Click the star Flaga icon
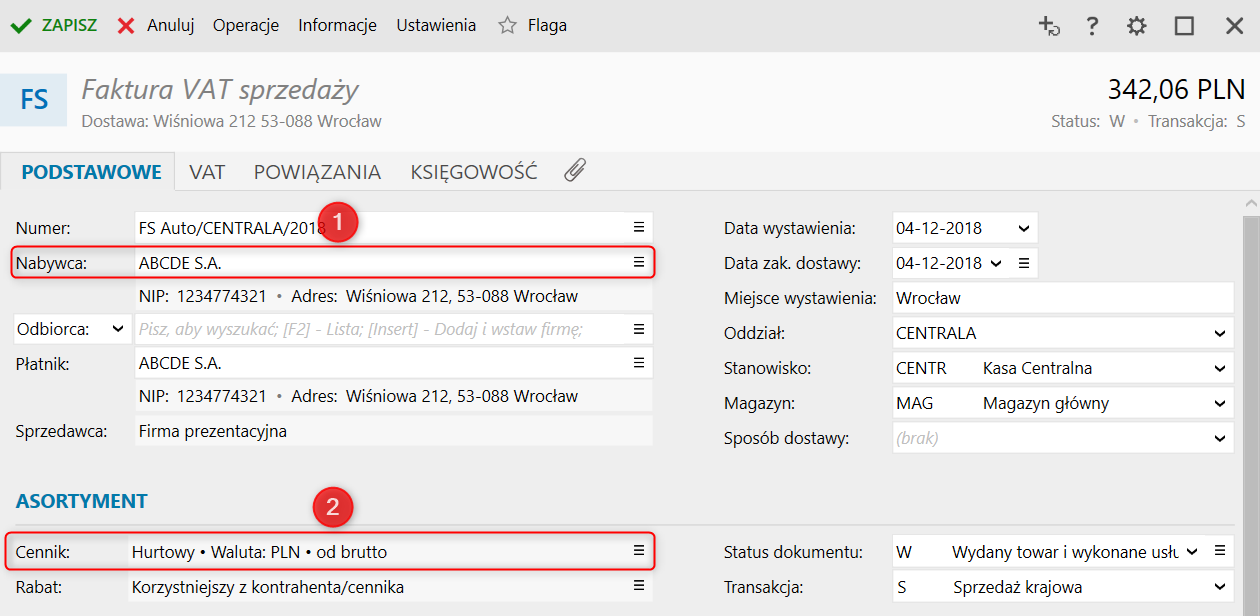The image size is (1260, 616). pyautogui.click(x=508, y=26)
